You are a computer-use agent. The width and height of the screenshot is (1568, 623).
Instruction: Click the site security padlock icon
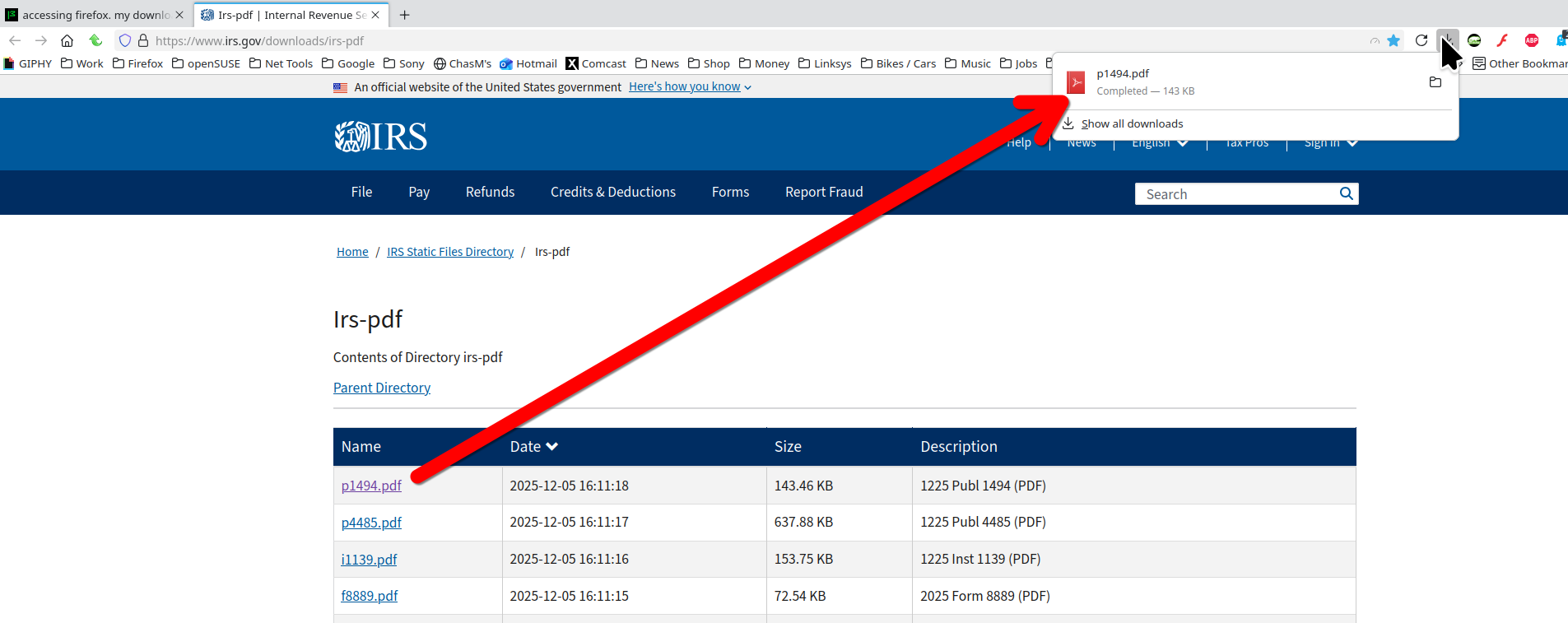pos(143,40)
